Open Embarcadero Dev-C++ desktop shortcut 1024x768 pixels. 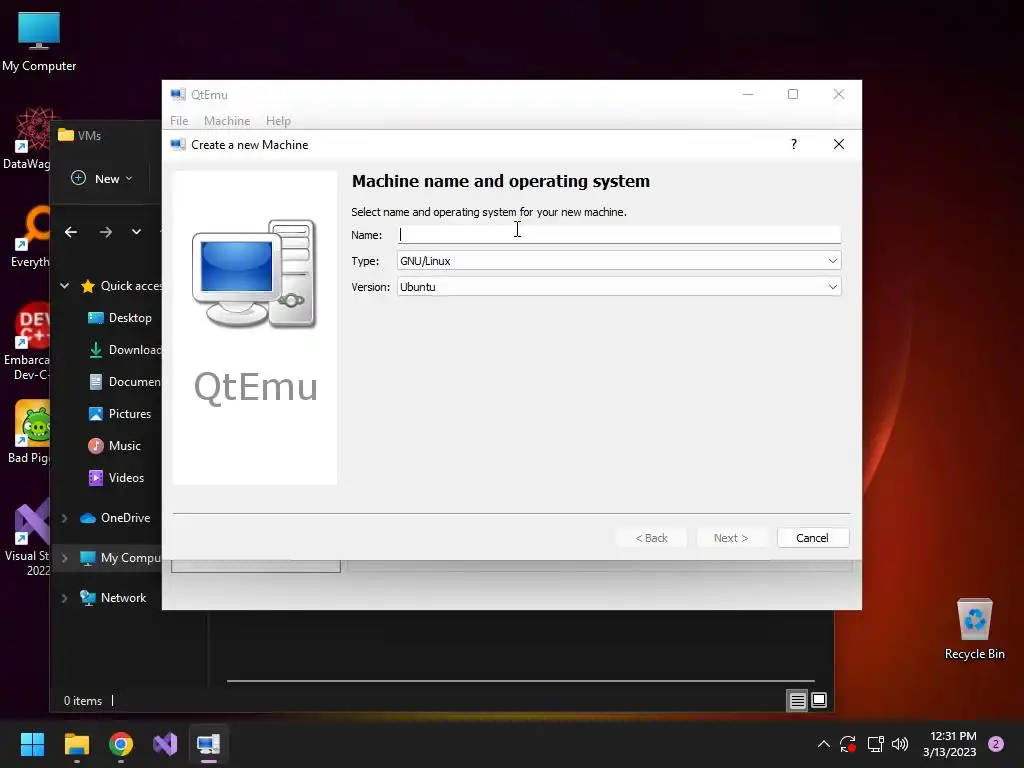point(27,341)
